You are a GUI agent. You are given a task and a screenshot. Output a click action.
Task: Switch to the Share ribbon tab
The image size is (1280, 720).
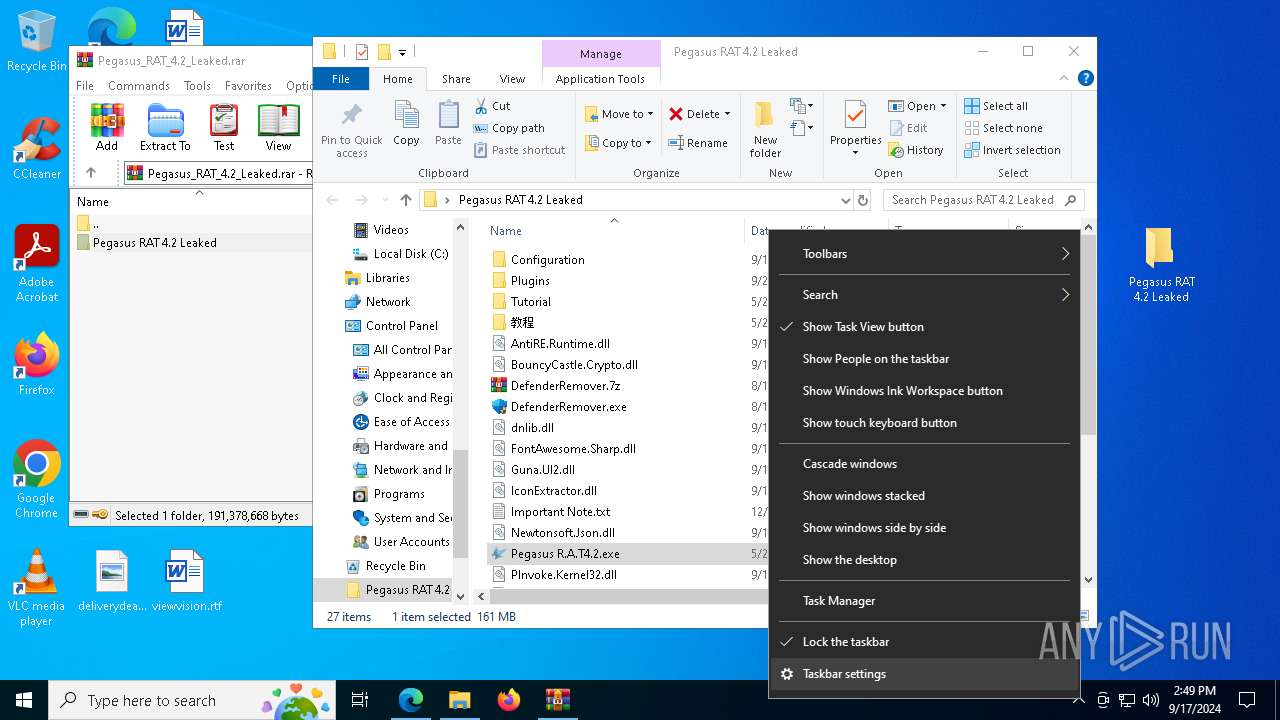[456, 79]
